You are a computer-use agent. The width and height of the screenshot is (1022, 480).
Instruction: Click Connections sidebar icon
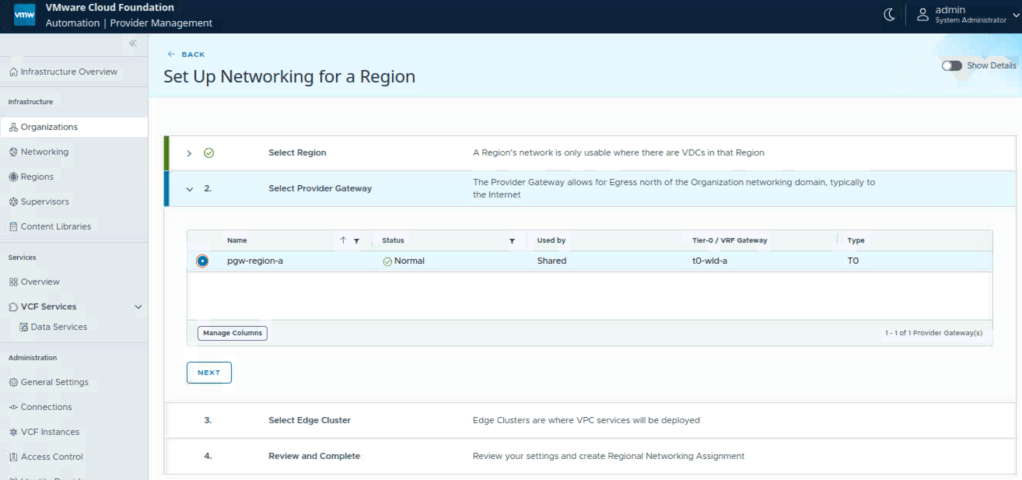pos(14,407)
